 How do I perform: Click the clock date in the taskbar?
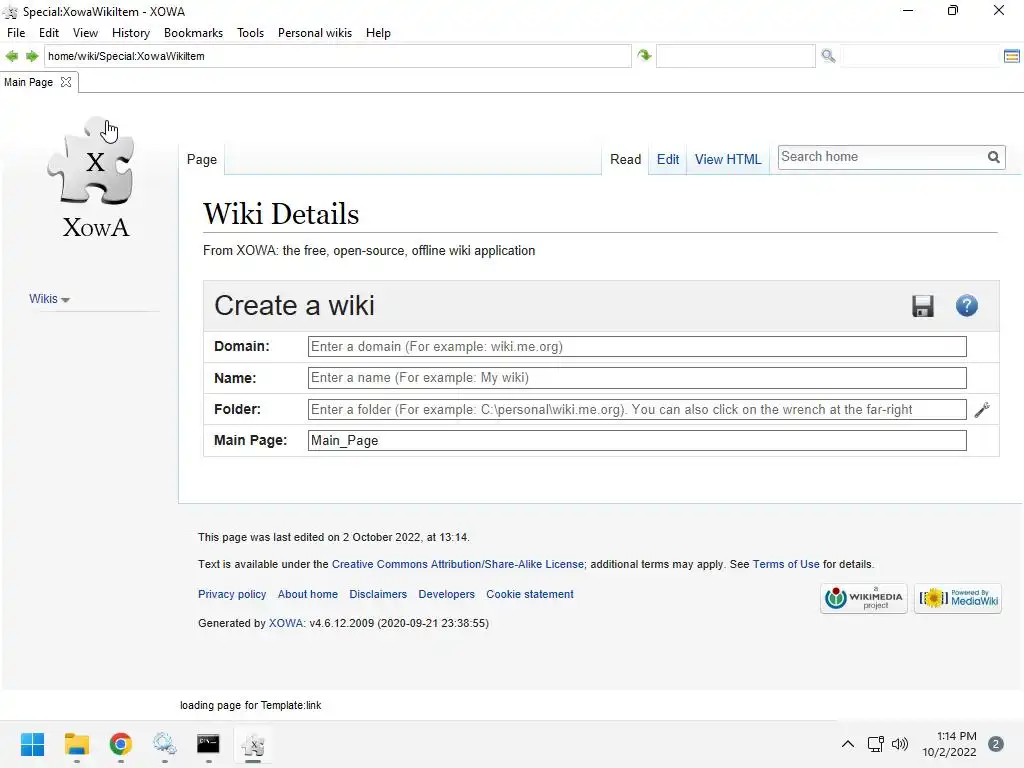click(949, 744)
